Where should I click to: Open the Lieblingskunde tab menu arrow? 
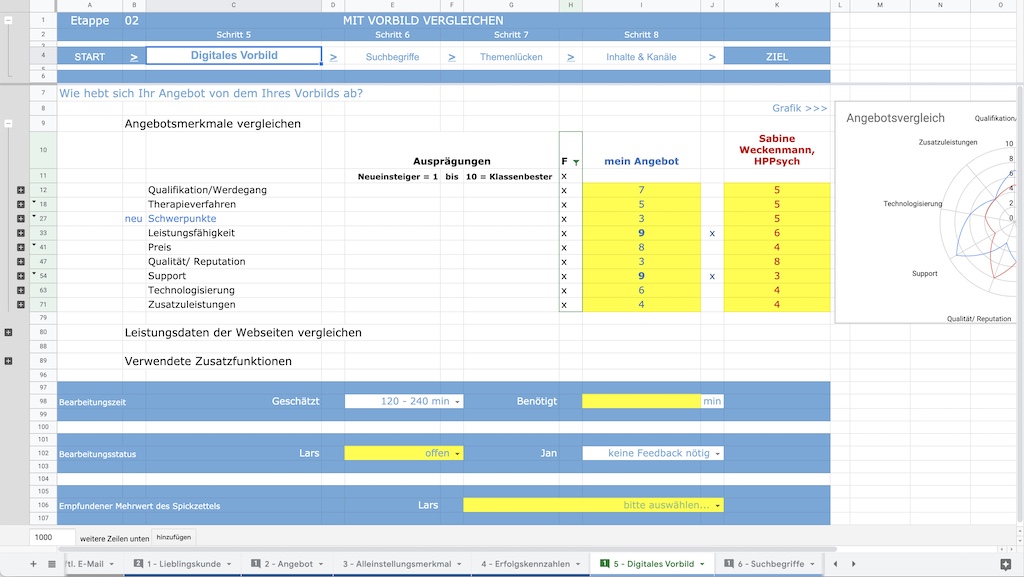(x=229, y=564)
